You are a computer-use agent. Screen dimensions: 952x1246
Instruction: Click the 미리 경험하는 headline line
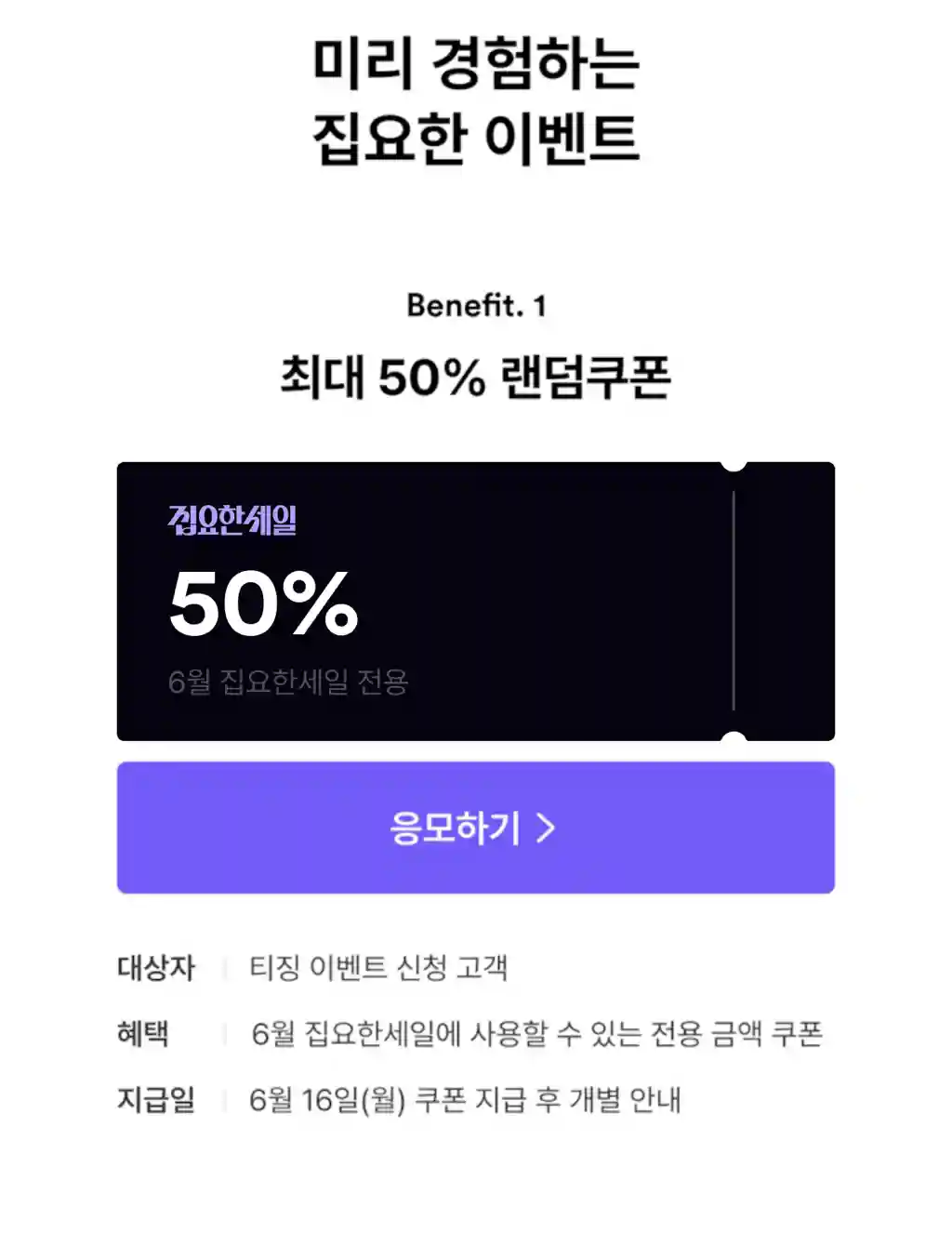(476, 63)
